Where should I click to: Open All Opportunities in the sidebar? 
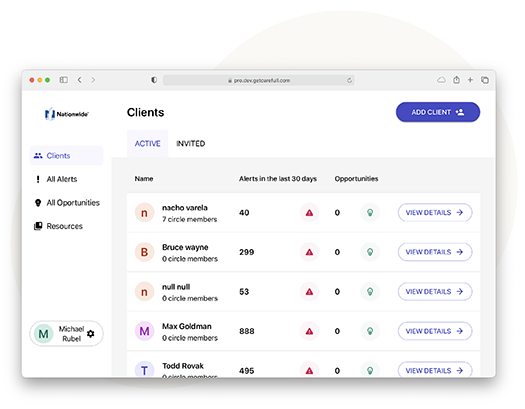pos(66,202)
